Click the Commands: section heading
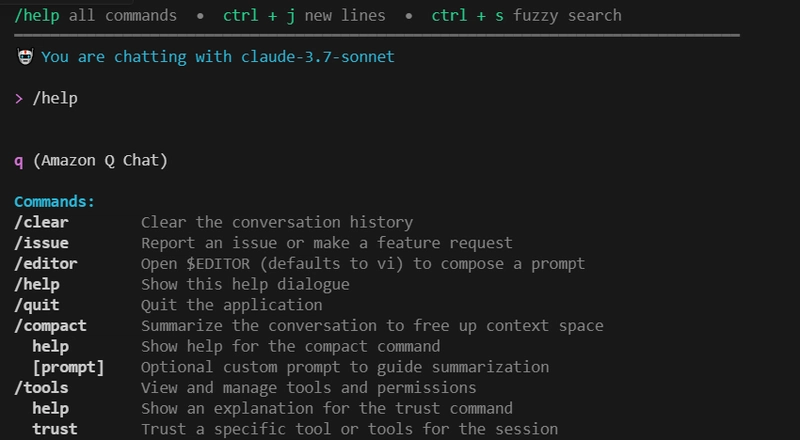Image resolution: width=800 pixels, height=440 pixels. click(x=55, y=202)
